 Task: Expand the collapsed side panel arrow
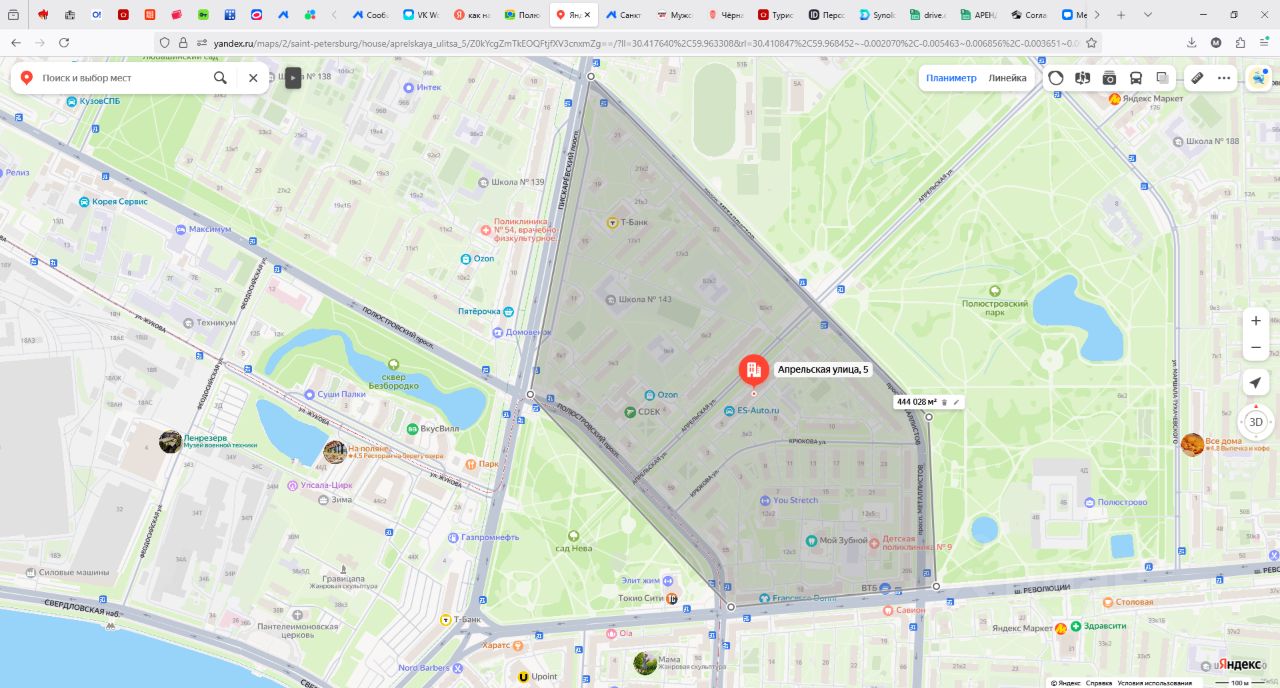click(293, 77)
